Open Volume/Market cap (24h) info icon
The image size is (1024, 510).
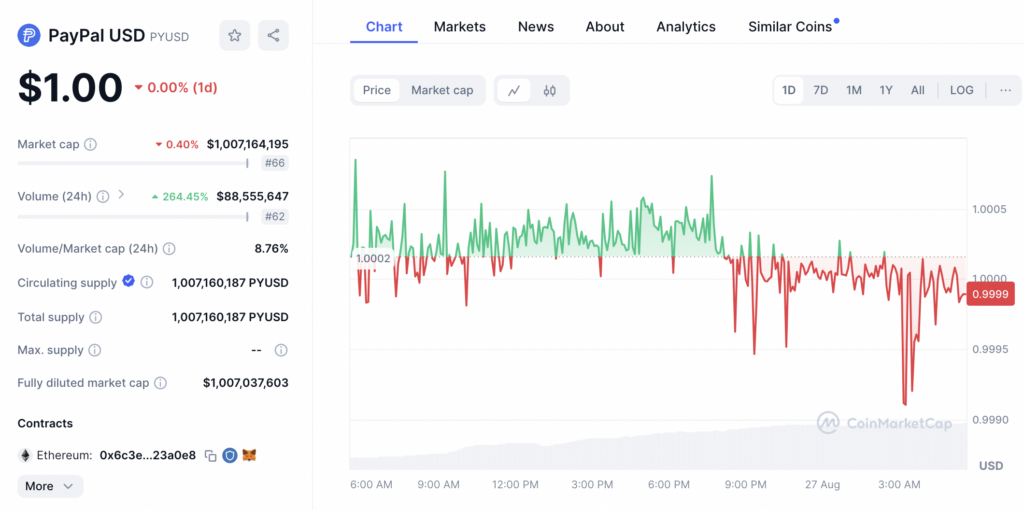point(169,249)
